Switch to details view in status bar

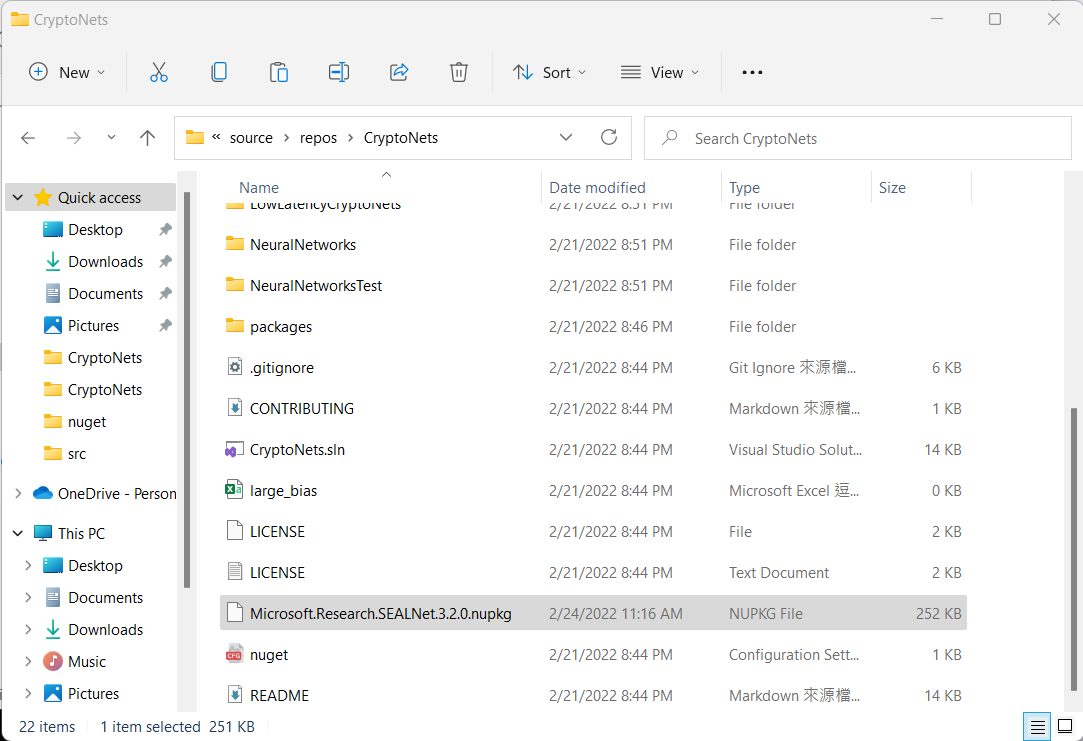click(1039, 726)
